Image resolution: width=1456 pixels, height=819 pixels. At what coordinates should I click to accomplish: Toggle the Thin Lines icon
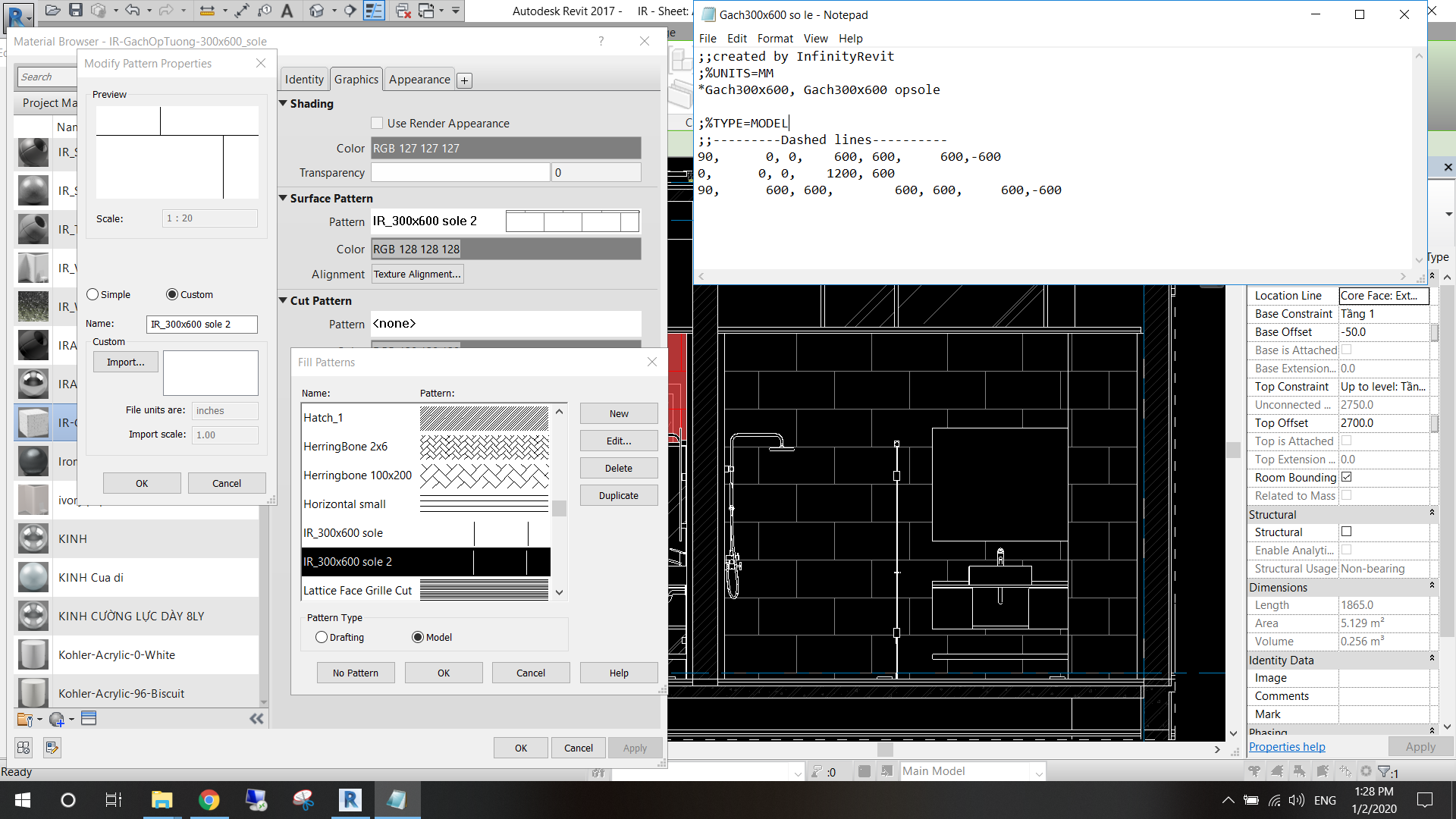[374, 11]
